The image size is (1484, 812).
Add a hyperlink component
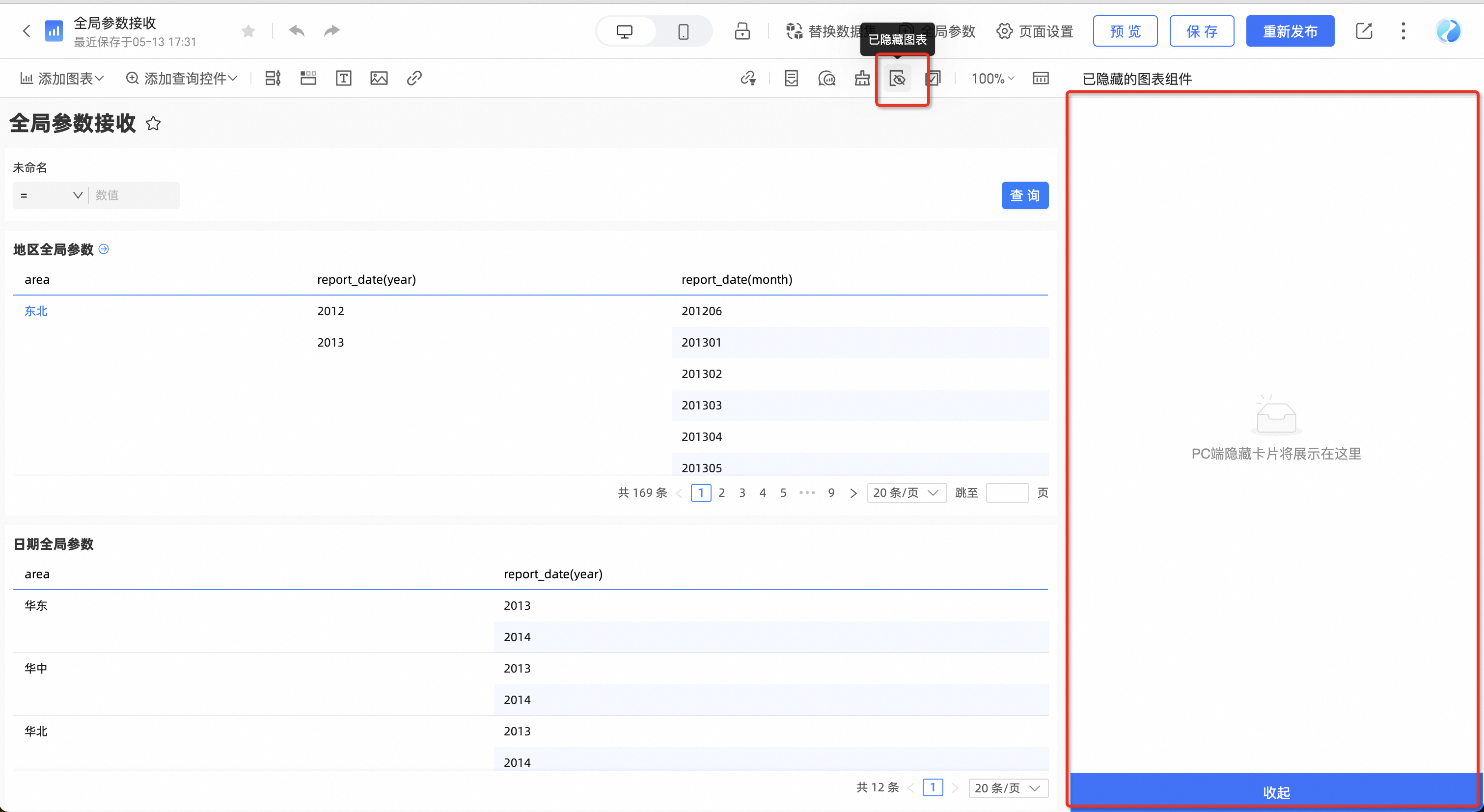[x=414, y=79]
